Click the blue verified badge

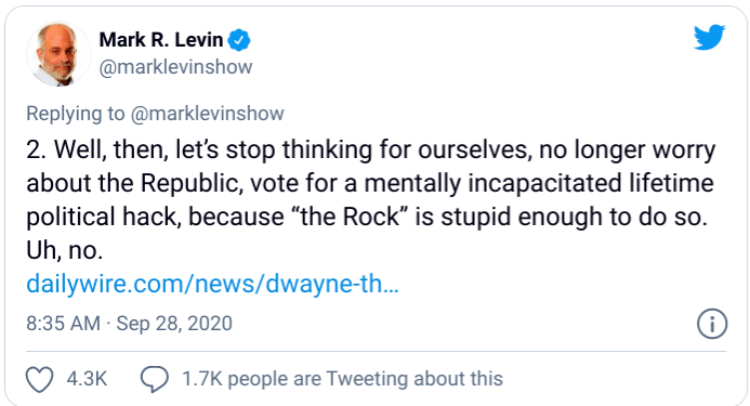pyautogui.click(x=239, y=41)
